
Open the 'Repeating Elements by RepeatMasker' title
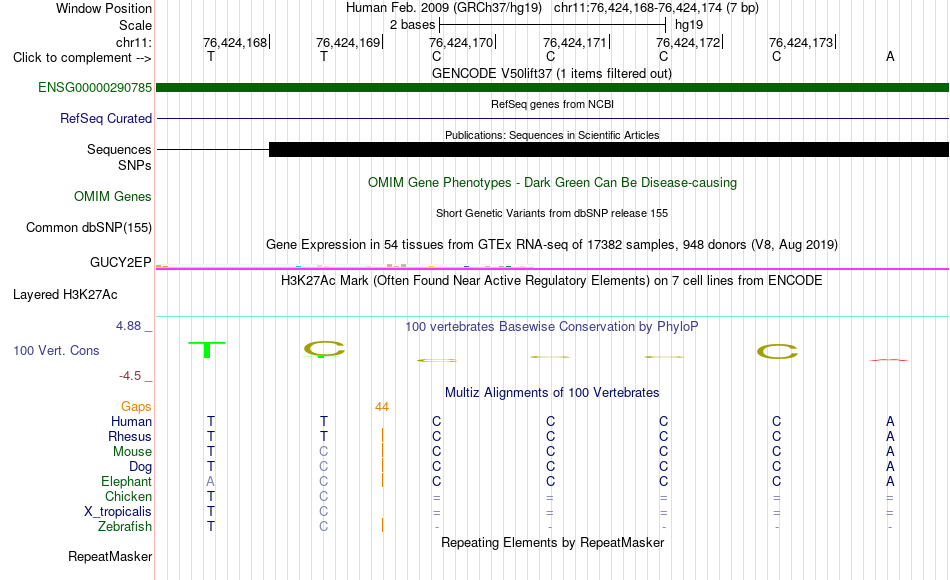click(552, 542)
